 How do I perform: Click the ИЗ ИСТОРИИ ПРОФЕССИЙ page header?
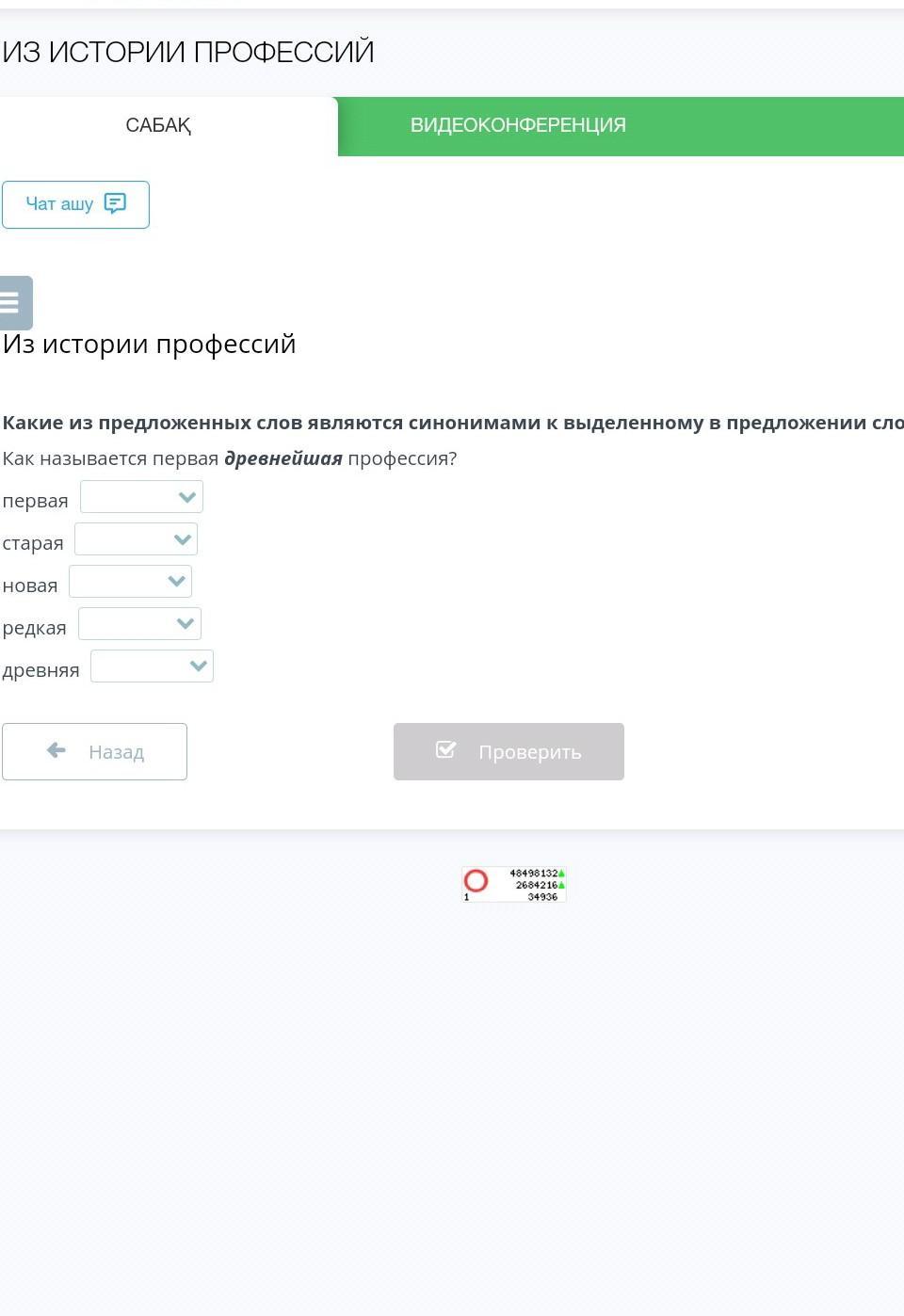pos(188,52)
